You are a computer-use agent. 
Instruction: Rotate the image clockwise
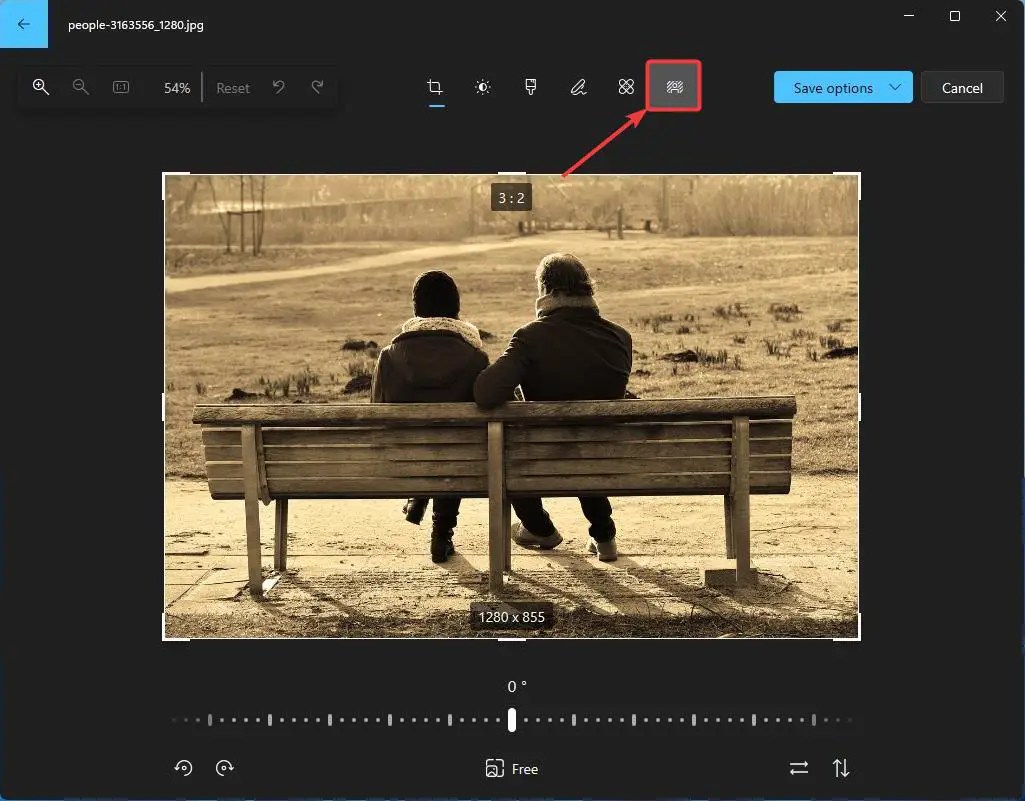point(225,768)
